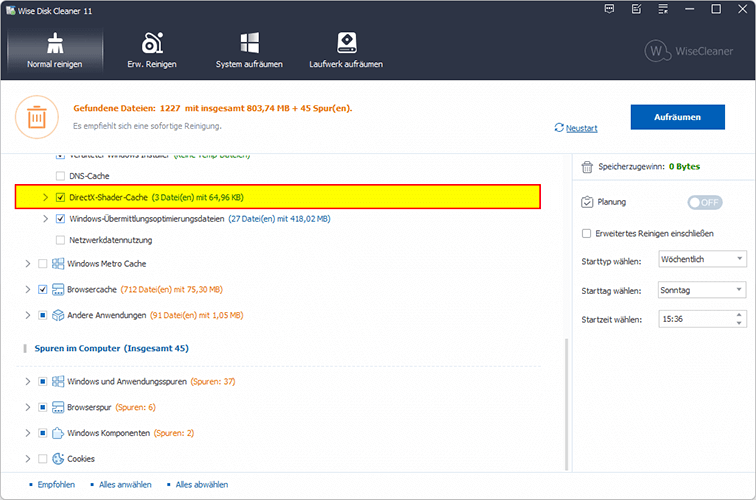The image size is (756, 500).
Task: Click the vertical scrollbar of the list
Action: tap(567, 404)
